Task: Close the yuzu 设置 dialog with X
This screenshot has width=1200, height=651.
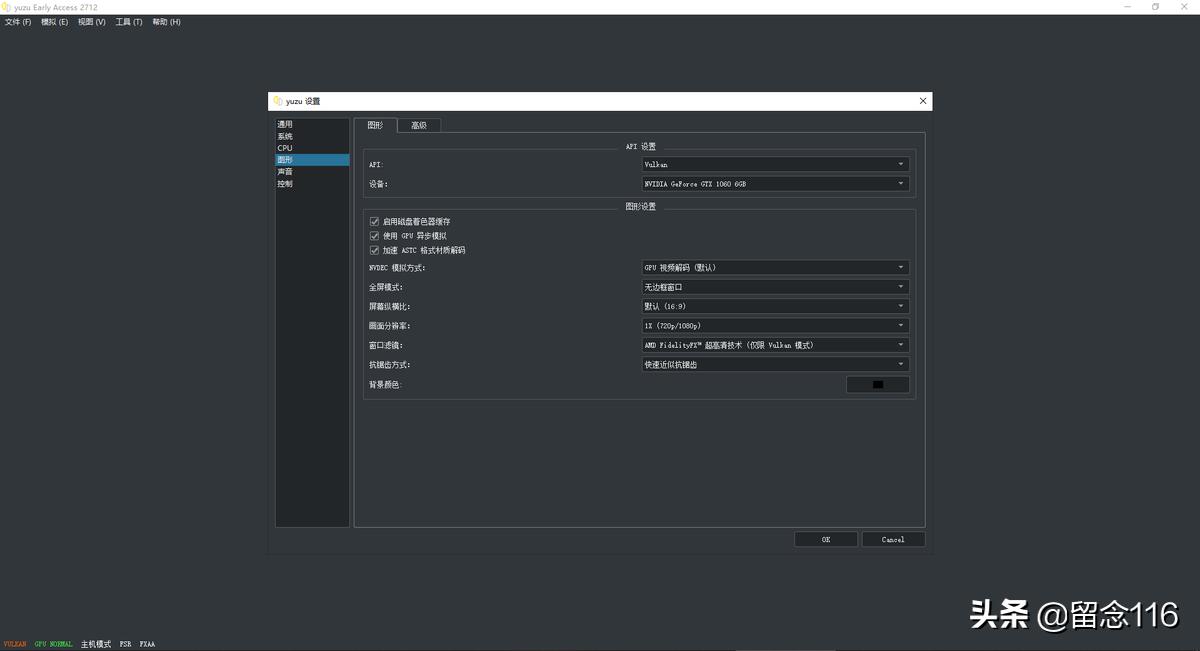Action: 923,101
